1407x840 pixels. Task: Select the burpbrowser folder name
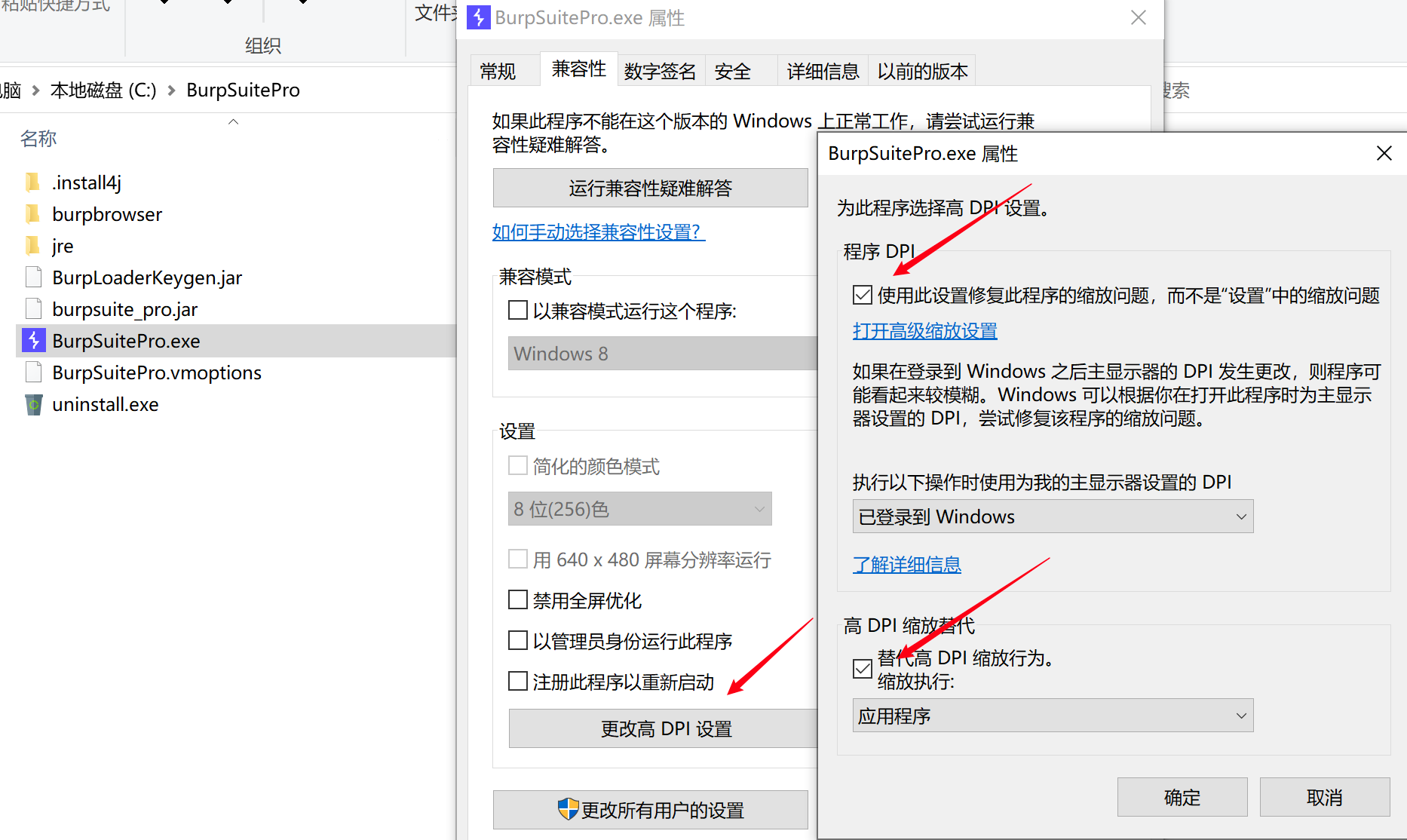click(x=107, y=214)
